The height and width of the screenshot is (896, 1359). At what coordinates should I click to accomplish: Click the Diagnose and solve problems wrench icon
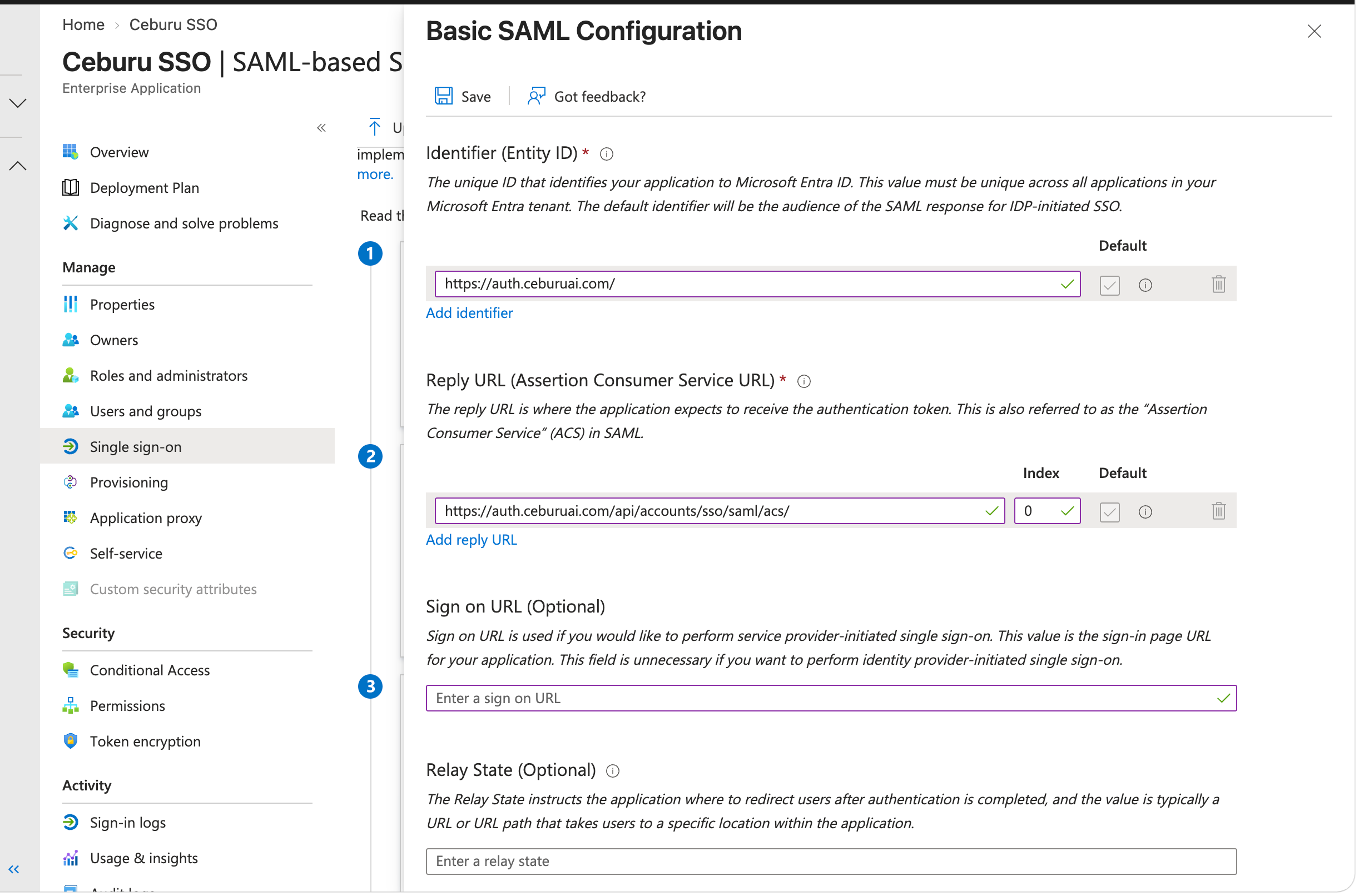70,223
